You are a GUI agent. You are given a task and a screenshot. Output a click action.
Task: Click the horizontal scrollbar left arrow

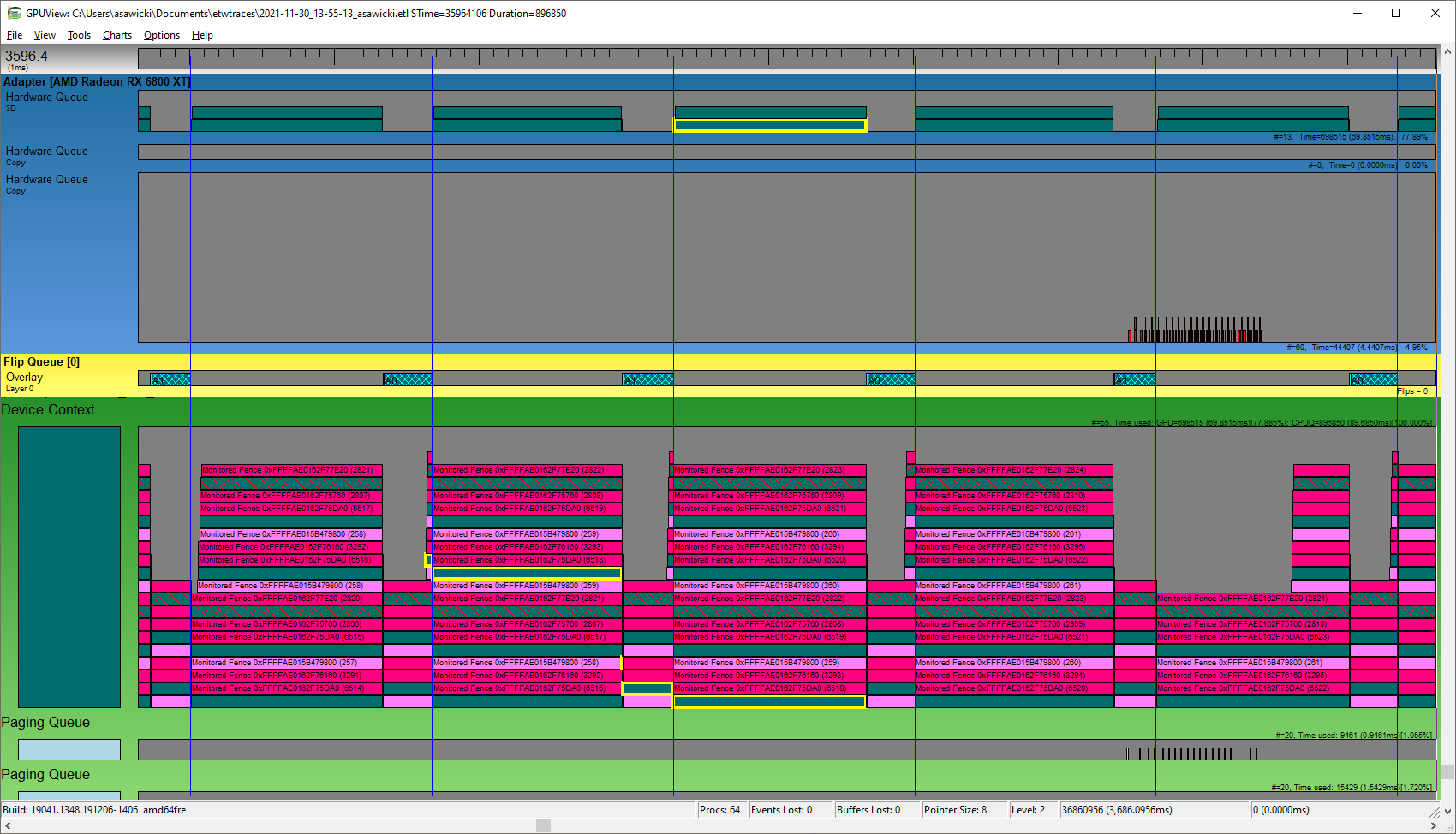click(x=7, y=825)
